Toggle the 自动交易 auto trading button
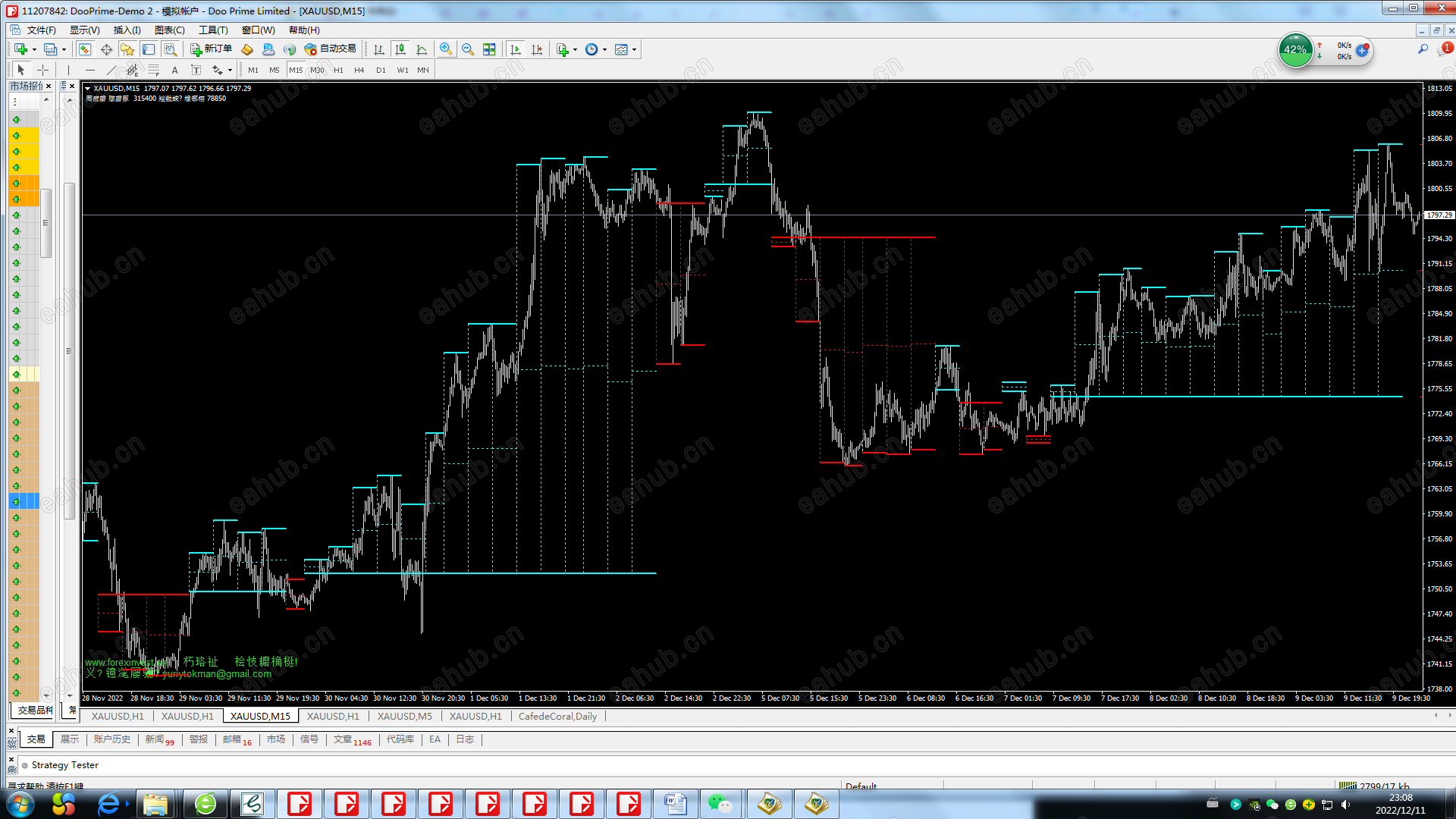The width and height of the screenshot is (1456, 819). click(x=330, y=49)
